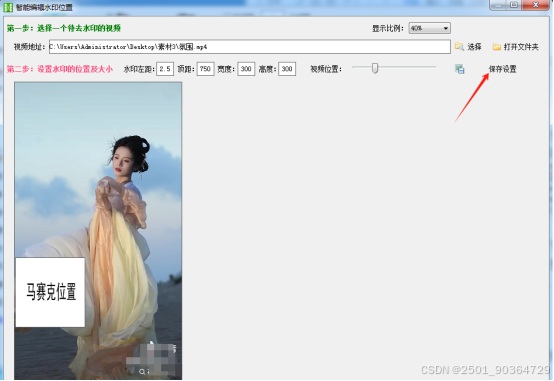The image size is (554, 381).
Task: Click the folder icon beside 选择
Action: coord(459,47)
